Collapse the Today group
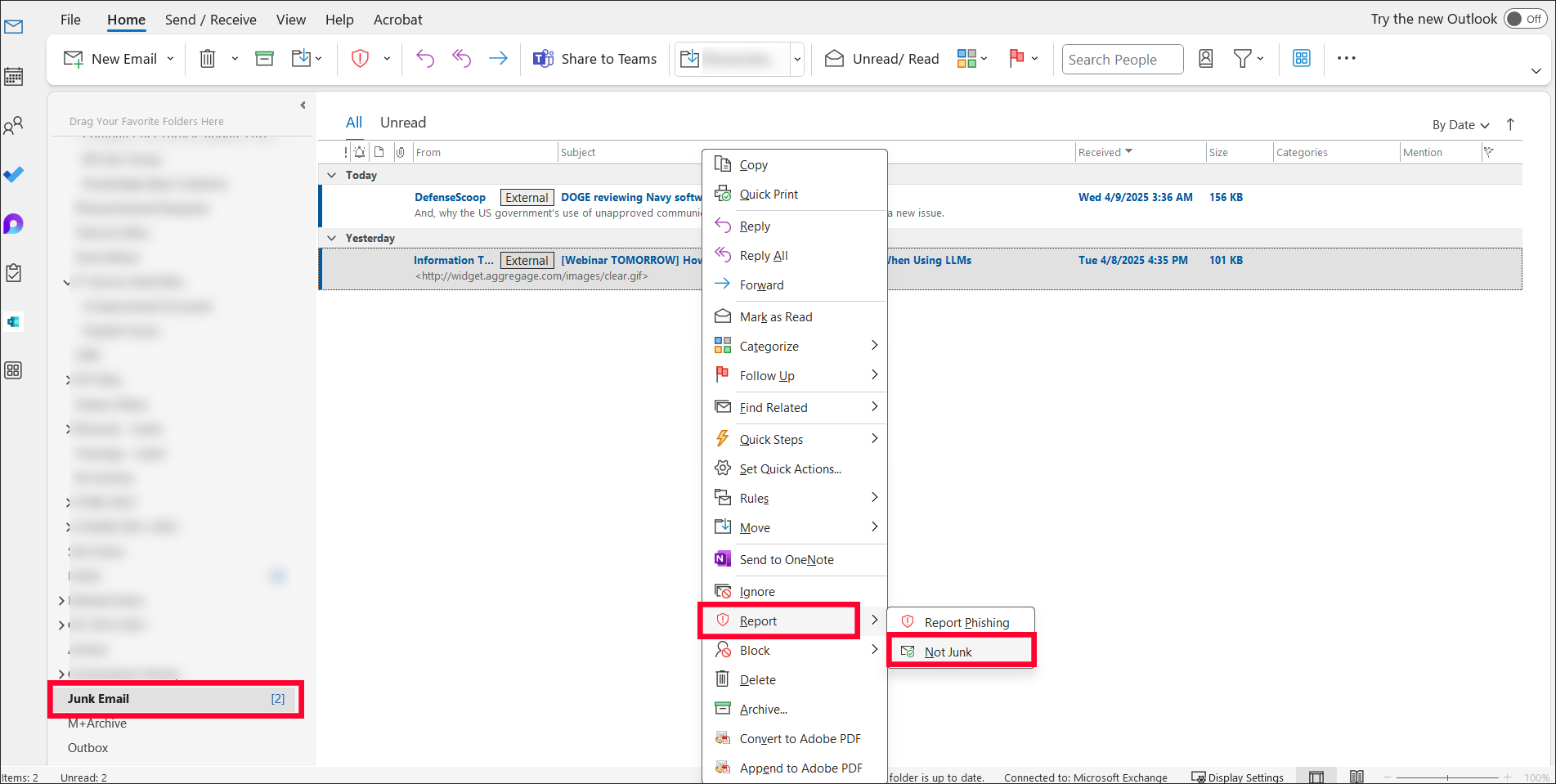This screenshot has height=784, width=1556. click(x=331, y=175)
